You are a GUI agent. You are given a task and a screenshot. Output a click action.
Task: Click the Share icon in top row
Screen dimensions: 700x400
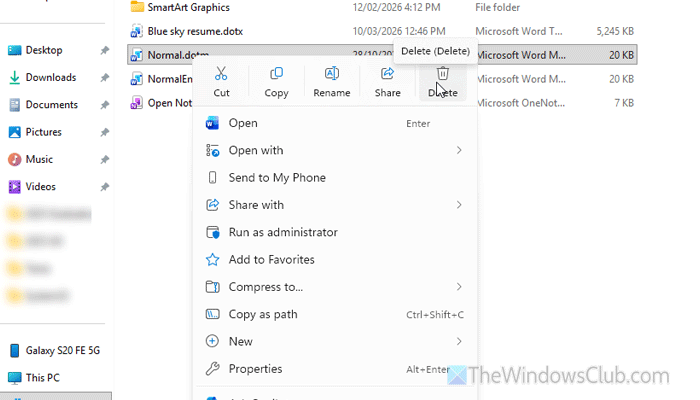point(388,73)
